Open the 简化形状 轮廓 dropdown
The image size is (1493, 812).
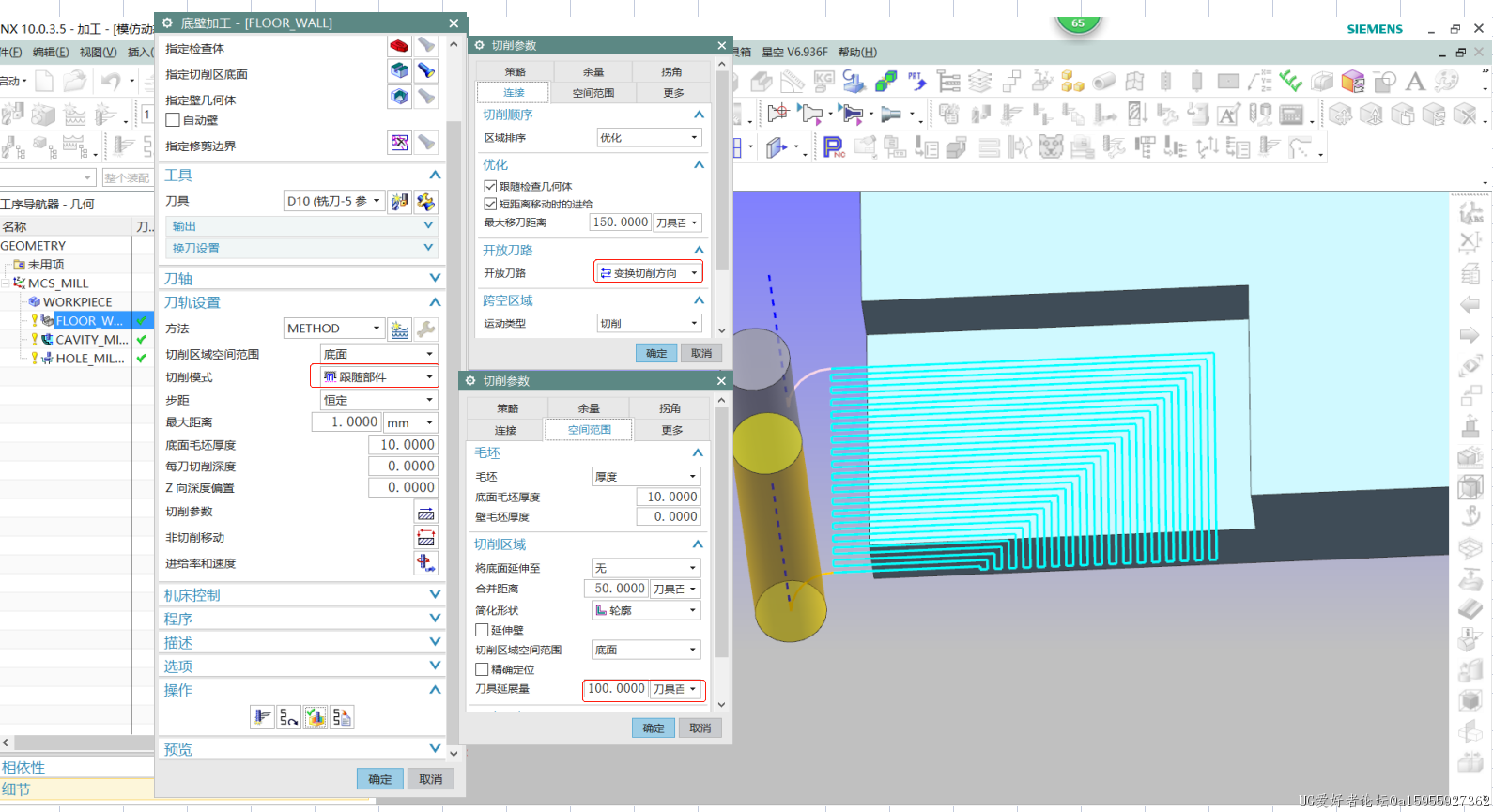click(x=645, y=610)
